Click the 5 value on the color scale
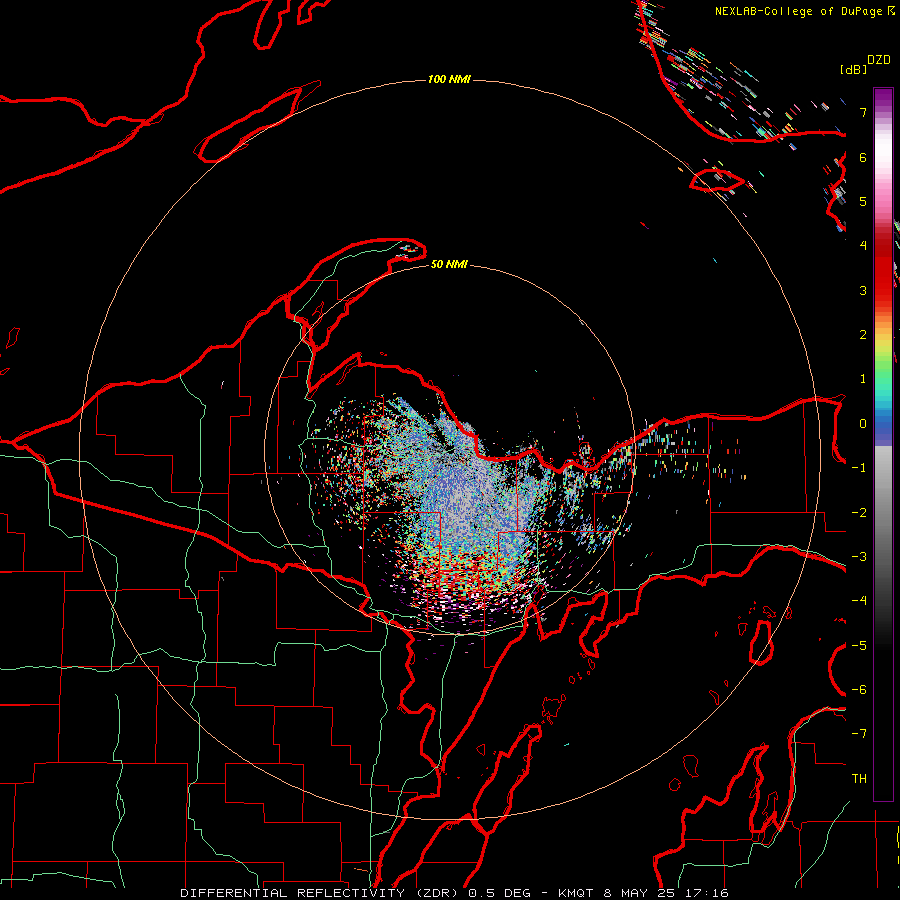 (863, 201)
